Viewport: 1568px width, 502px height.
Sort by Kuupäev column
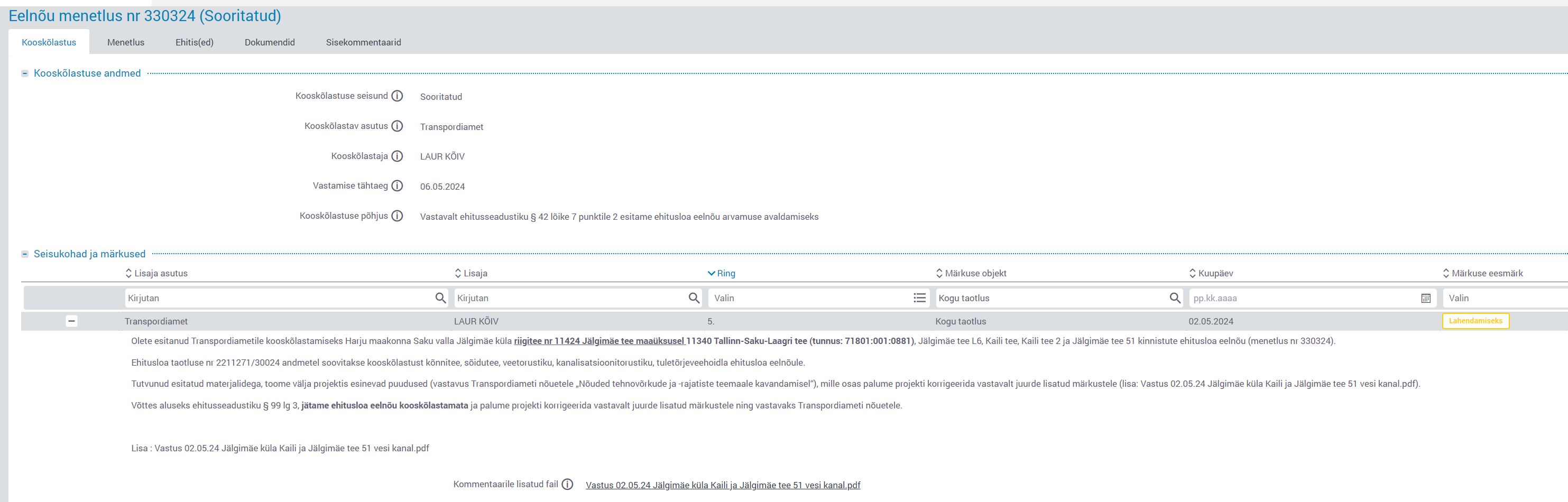[x=1211, y=273]
